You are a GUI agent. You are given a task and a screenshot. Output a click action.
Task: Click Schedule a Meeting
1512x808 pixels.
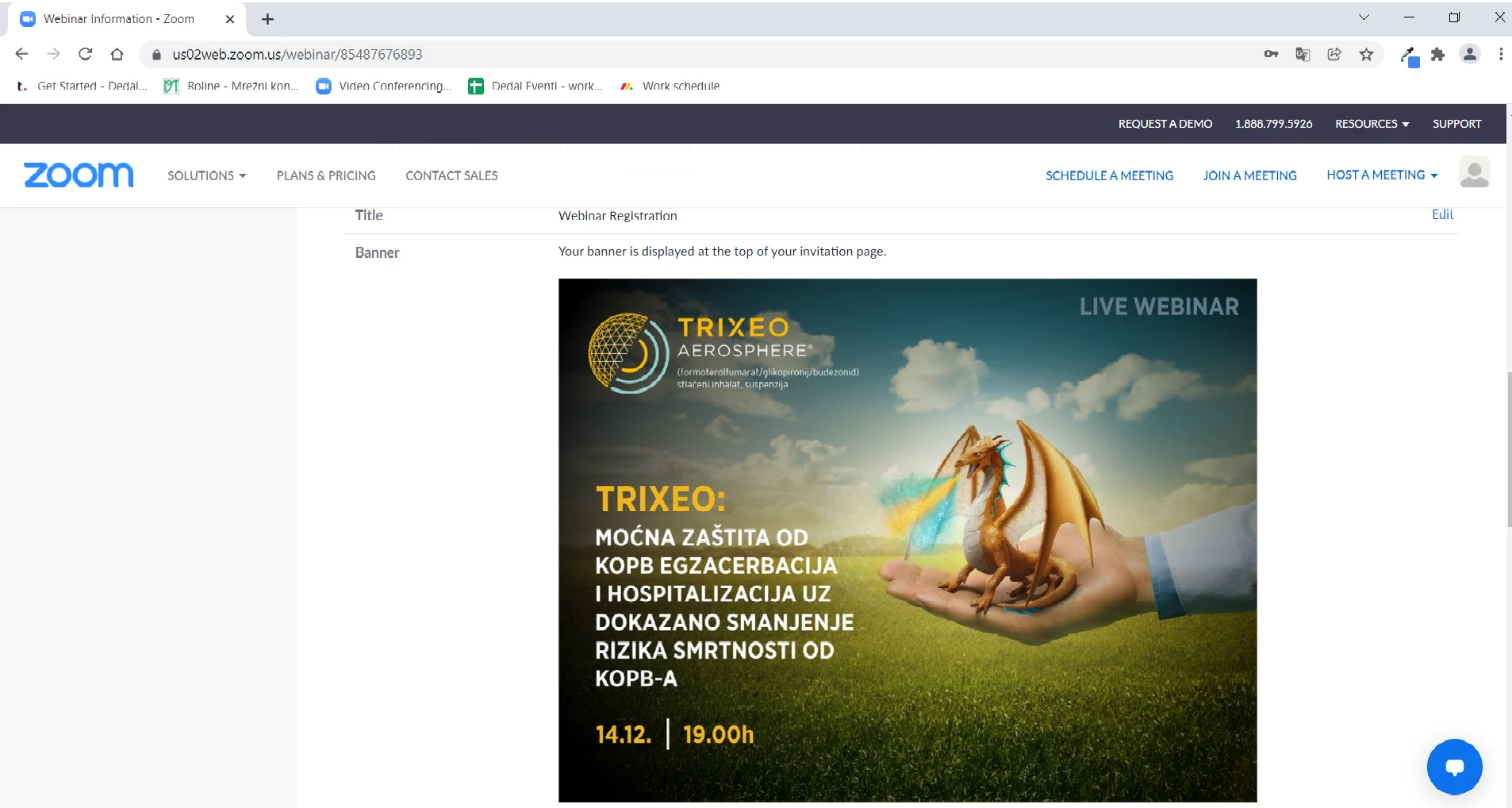1109,175
